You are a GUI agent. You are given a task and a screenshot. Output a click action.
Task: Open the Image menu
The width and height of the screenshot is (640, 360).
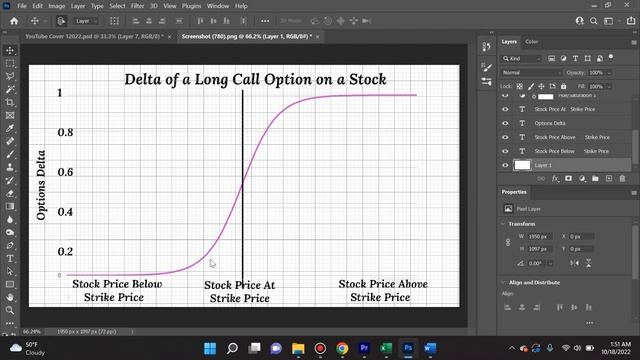tap(57, 6)
